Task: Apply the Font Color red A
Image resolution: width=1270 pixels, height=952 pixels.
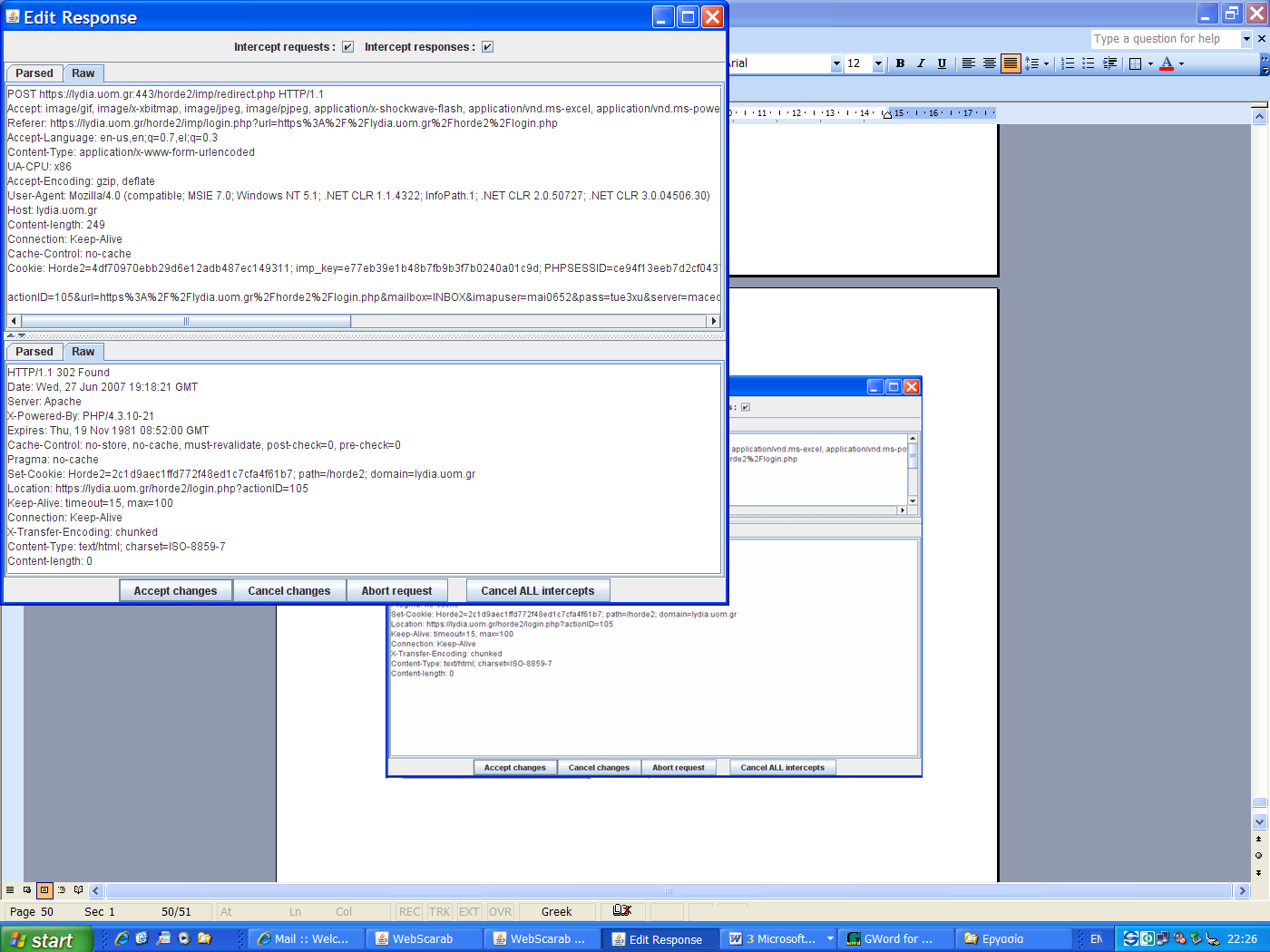Action: click(1167, 63)
